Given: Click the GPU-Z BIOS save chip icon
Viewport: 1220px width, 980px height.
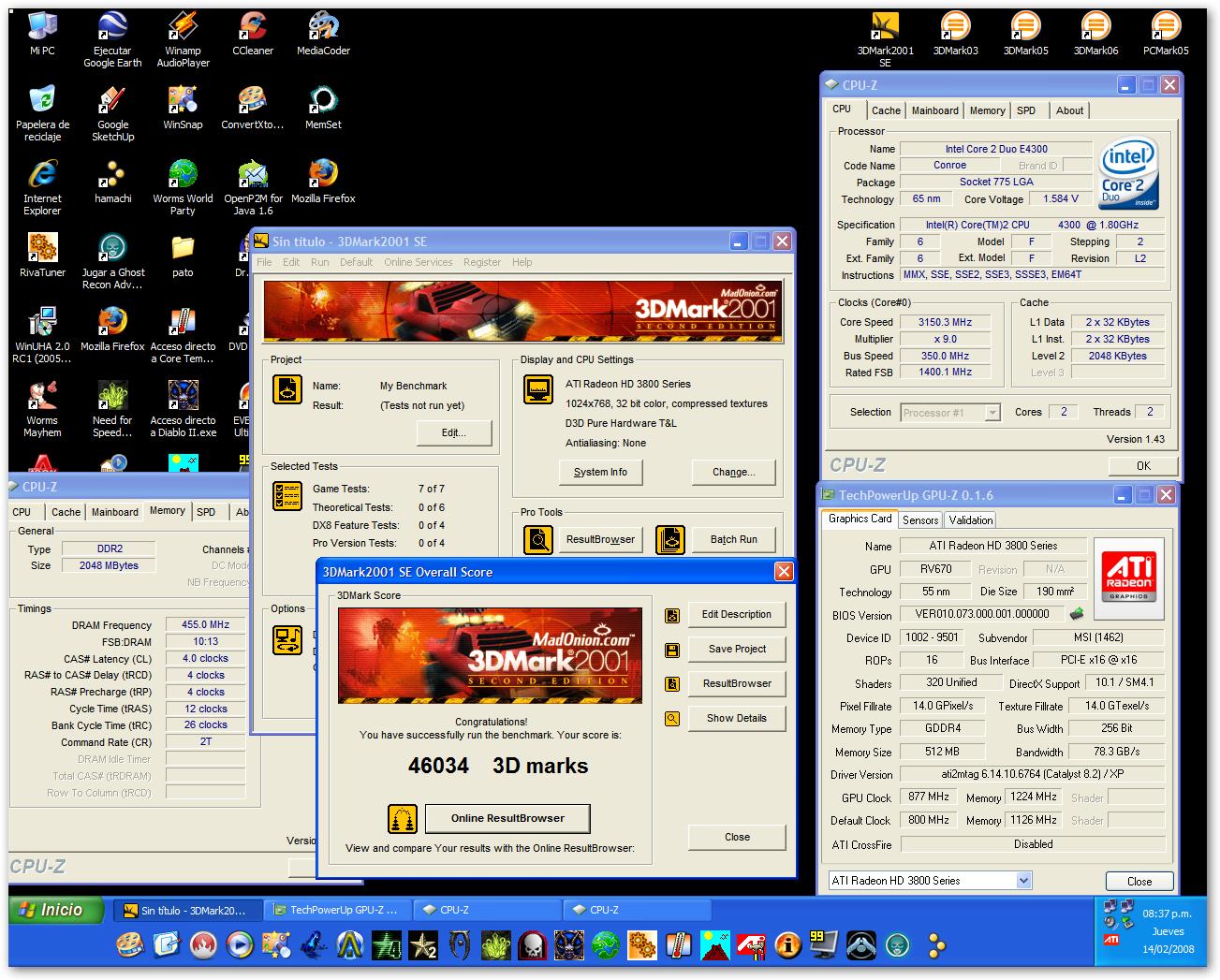Looking at the screenshot, I should tap(1078, 614).
